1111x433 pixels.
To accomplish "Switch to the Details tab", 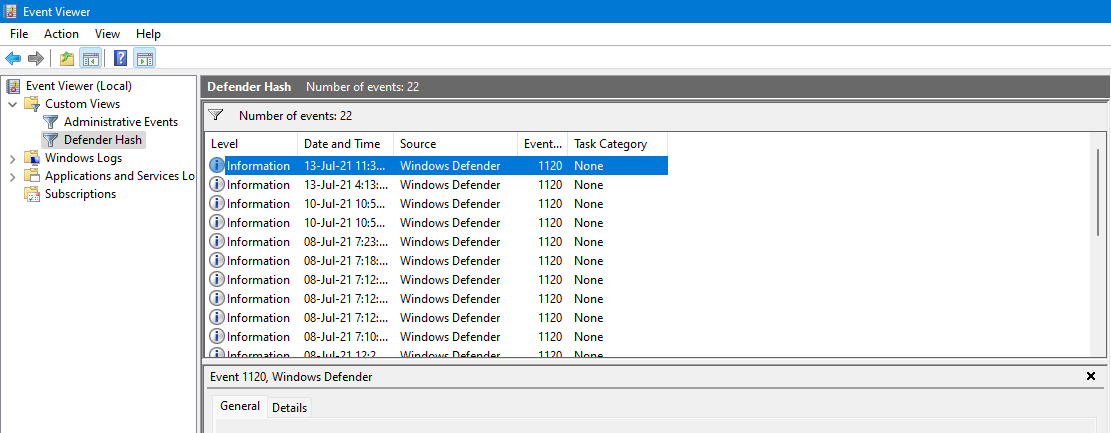I will [x=289, y=408].
